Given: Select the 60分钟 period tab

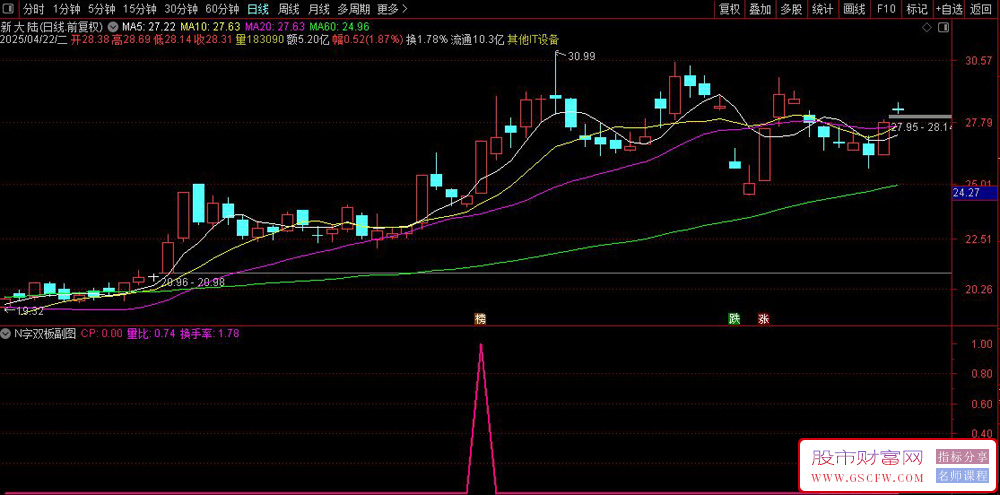Looking at the screenshot, I should coord(222,9).
